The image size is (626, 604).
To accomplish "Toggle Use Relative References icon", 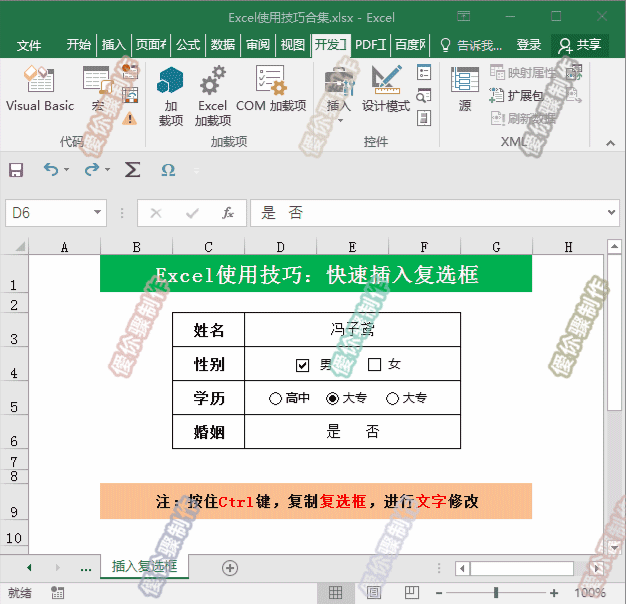I will pyautogui.click(x=130, y=95).
